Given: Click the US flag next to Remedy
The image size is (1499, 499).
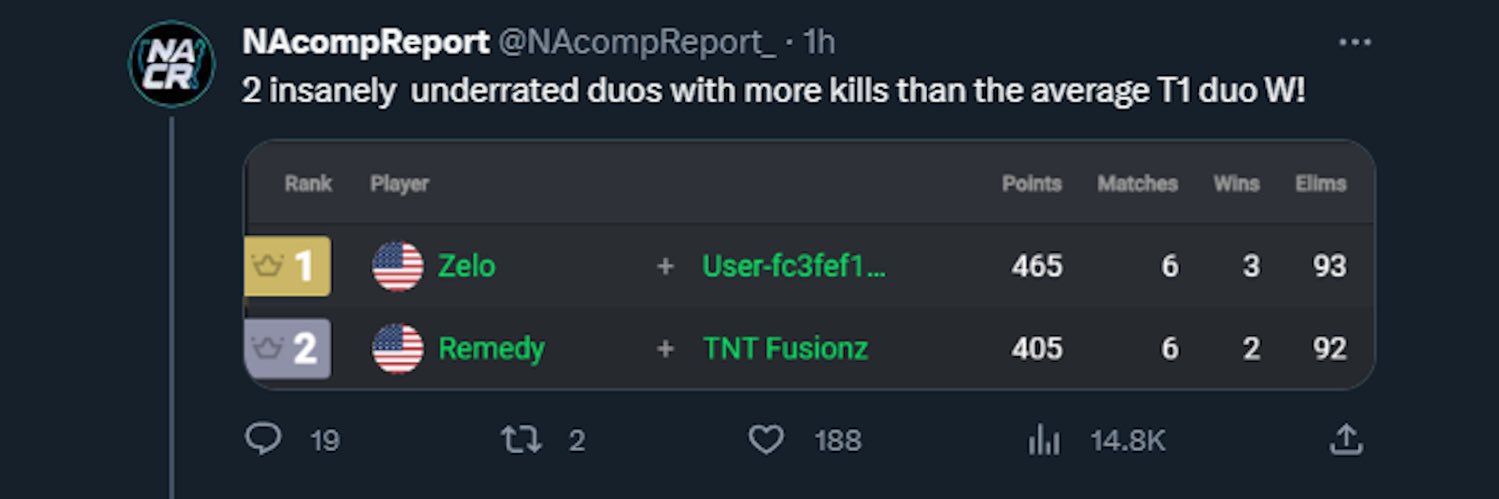Looking at the screenshot, I should [398, 348].
